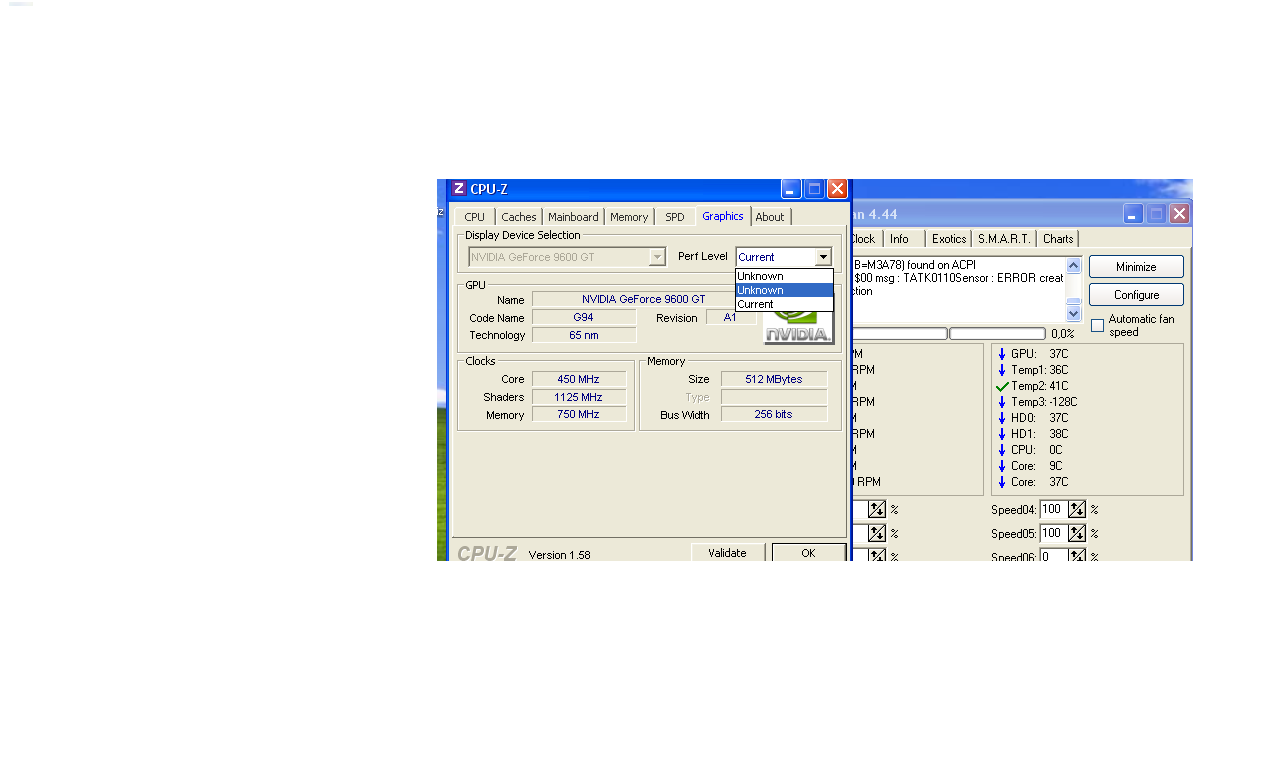Select the highlighted Unknown perf level option
This screenshot has height=768, width=1280.
coord(784,290)
